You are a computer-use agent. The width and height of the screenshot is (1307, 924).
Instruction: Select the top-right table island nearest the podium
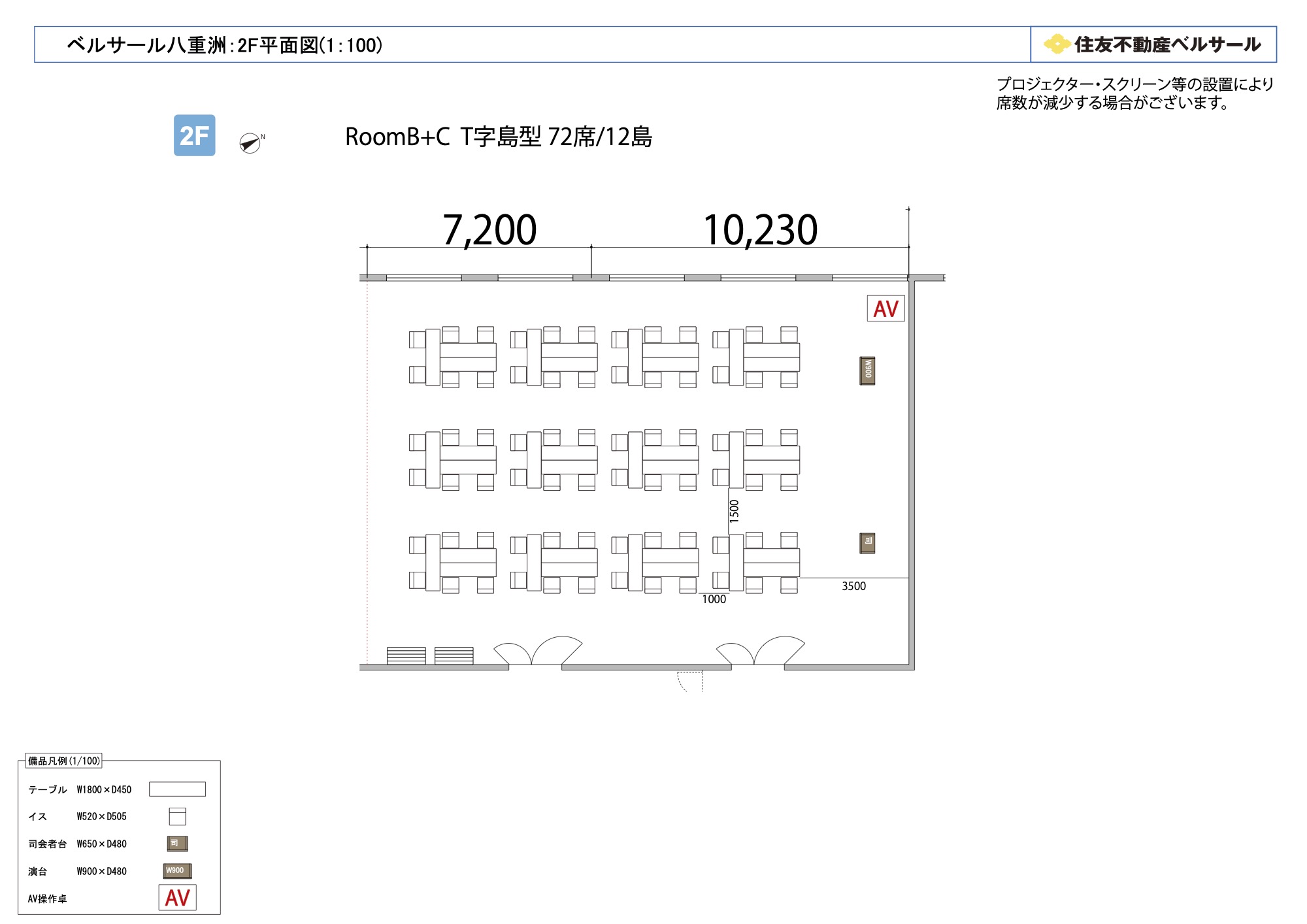coord(756,357)
